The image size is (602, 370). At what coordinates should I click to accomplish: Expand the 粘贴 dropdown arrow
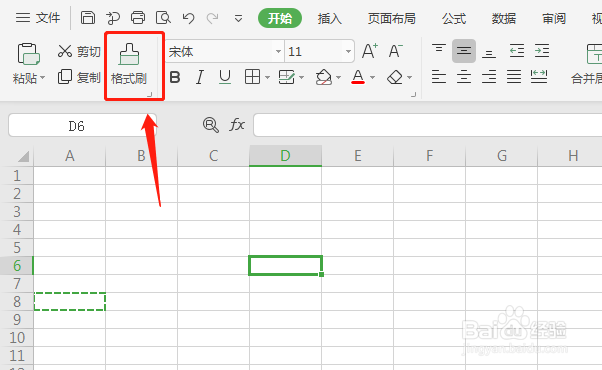(x=43, y=78)
